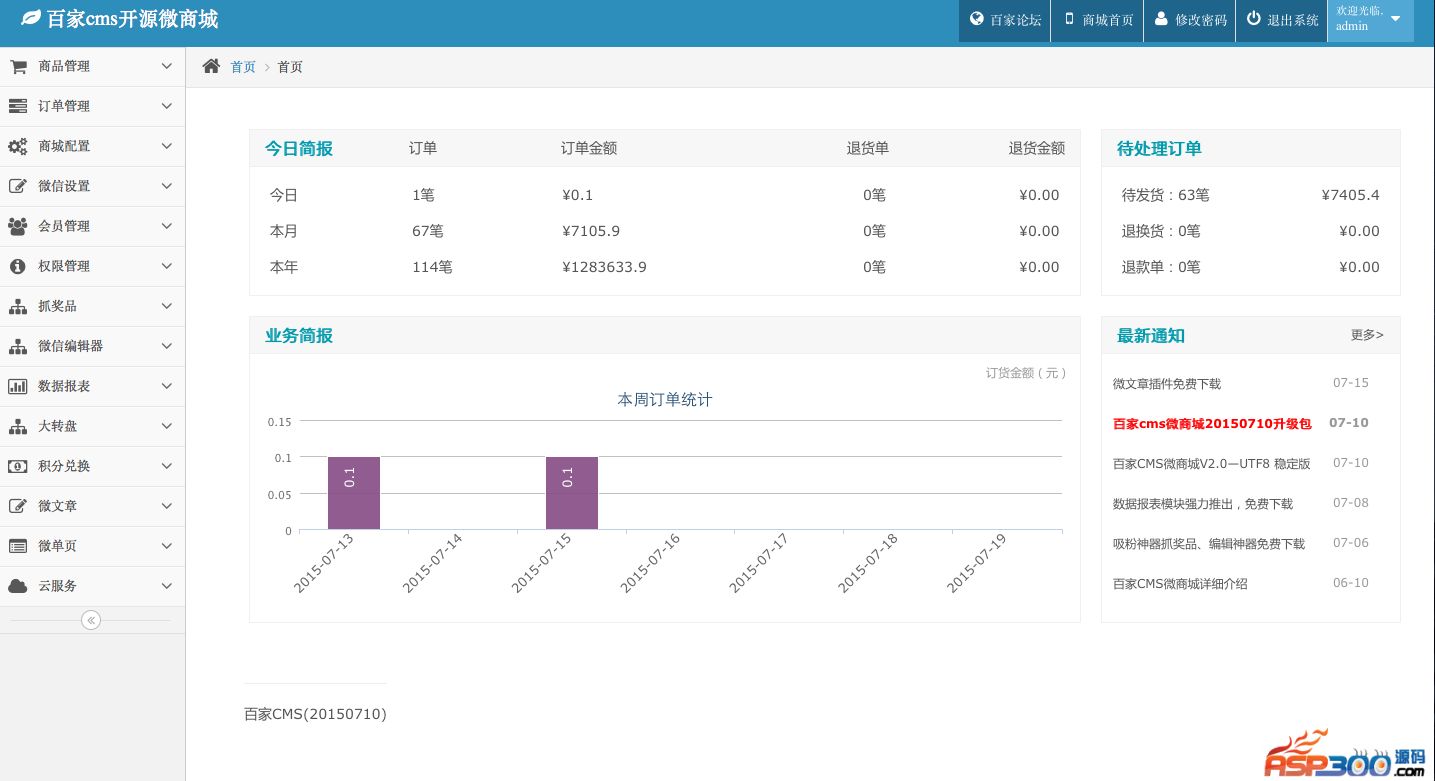This screenshot has width=1435, height=781.
Task: Click the info icon beside 权限管理
Action: pyautogui.click(x=18, y=266)
